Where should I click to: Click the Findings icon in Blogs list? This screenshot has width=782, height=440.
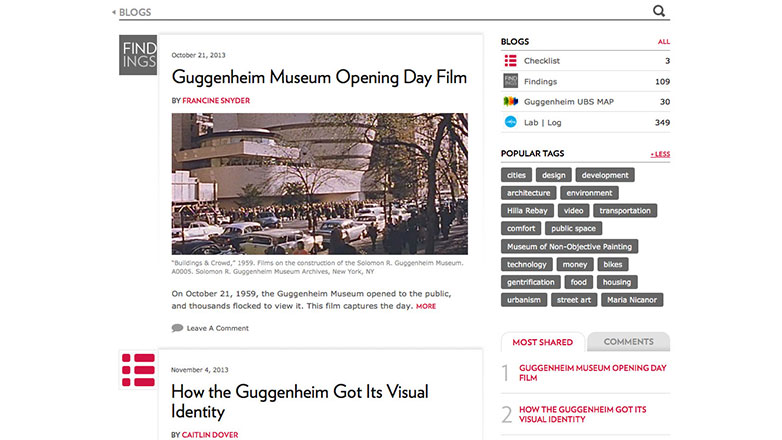coord(510,81)
